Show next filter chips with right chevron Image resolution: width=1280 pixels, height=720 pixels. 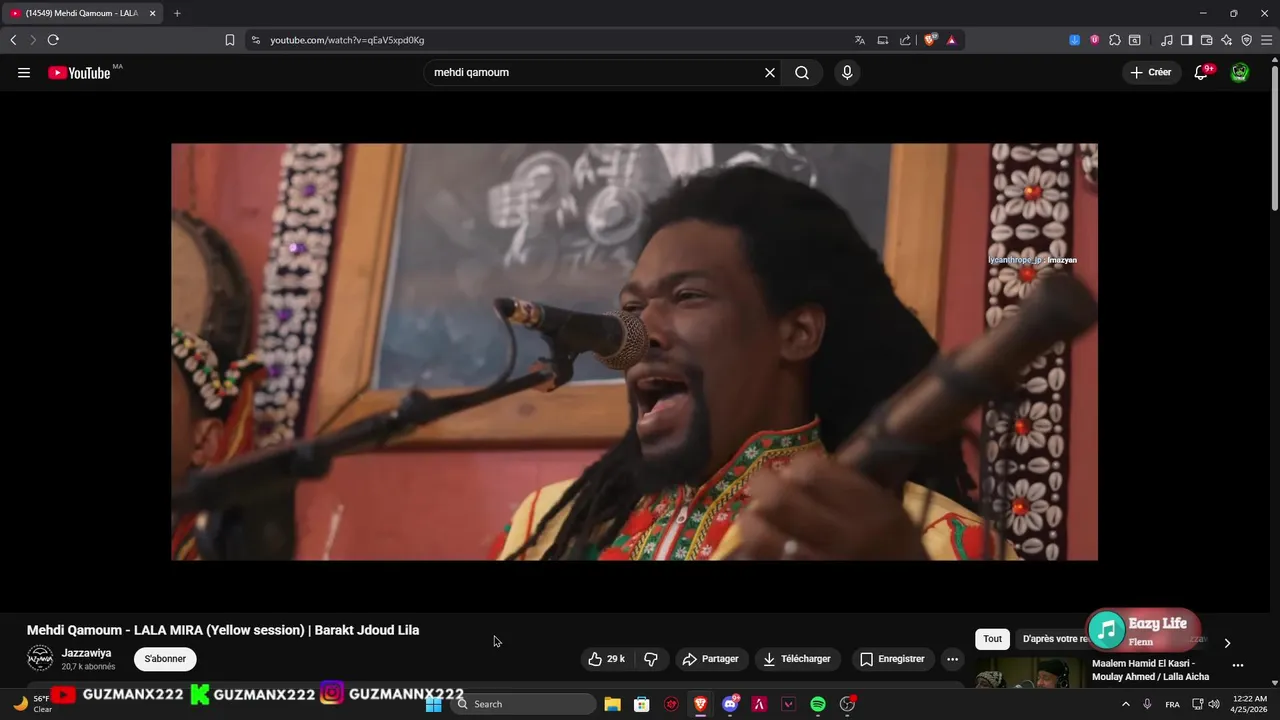1228,643
